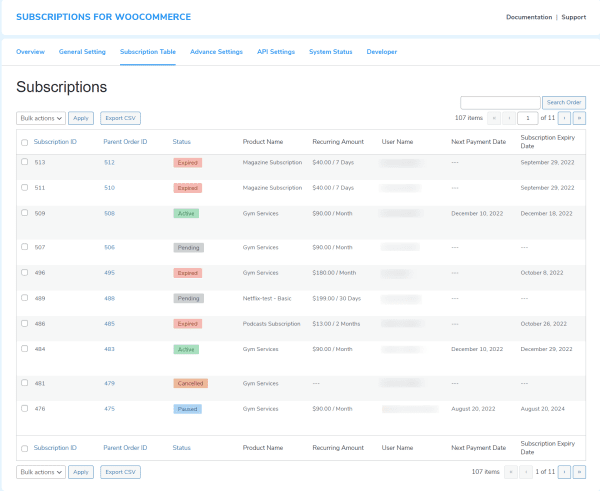Switch to the API Settings tab
The image size is (600, 491).
click(x=276, y=51)
